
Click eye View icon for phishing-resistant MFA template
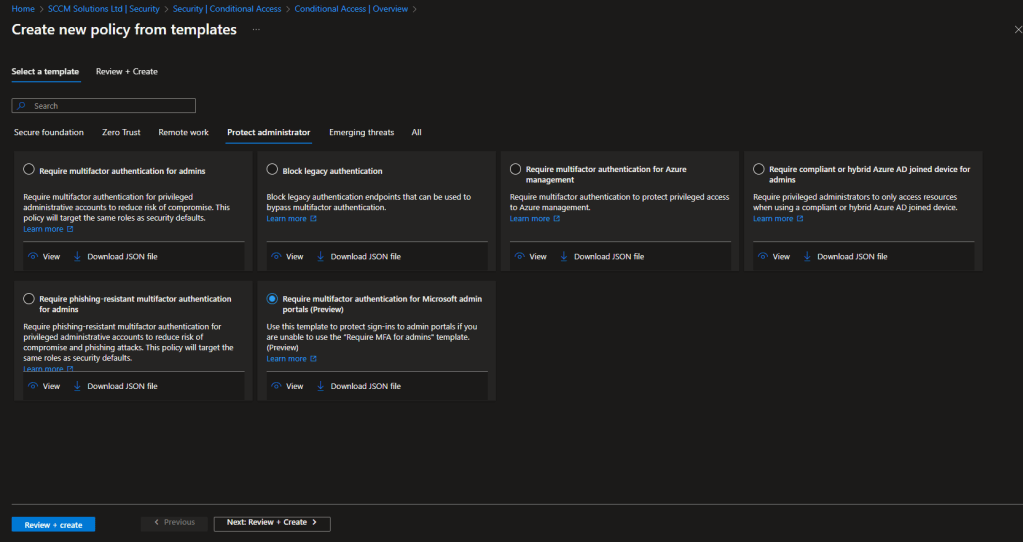tap(33, 386)
